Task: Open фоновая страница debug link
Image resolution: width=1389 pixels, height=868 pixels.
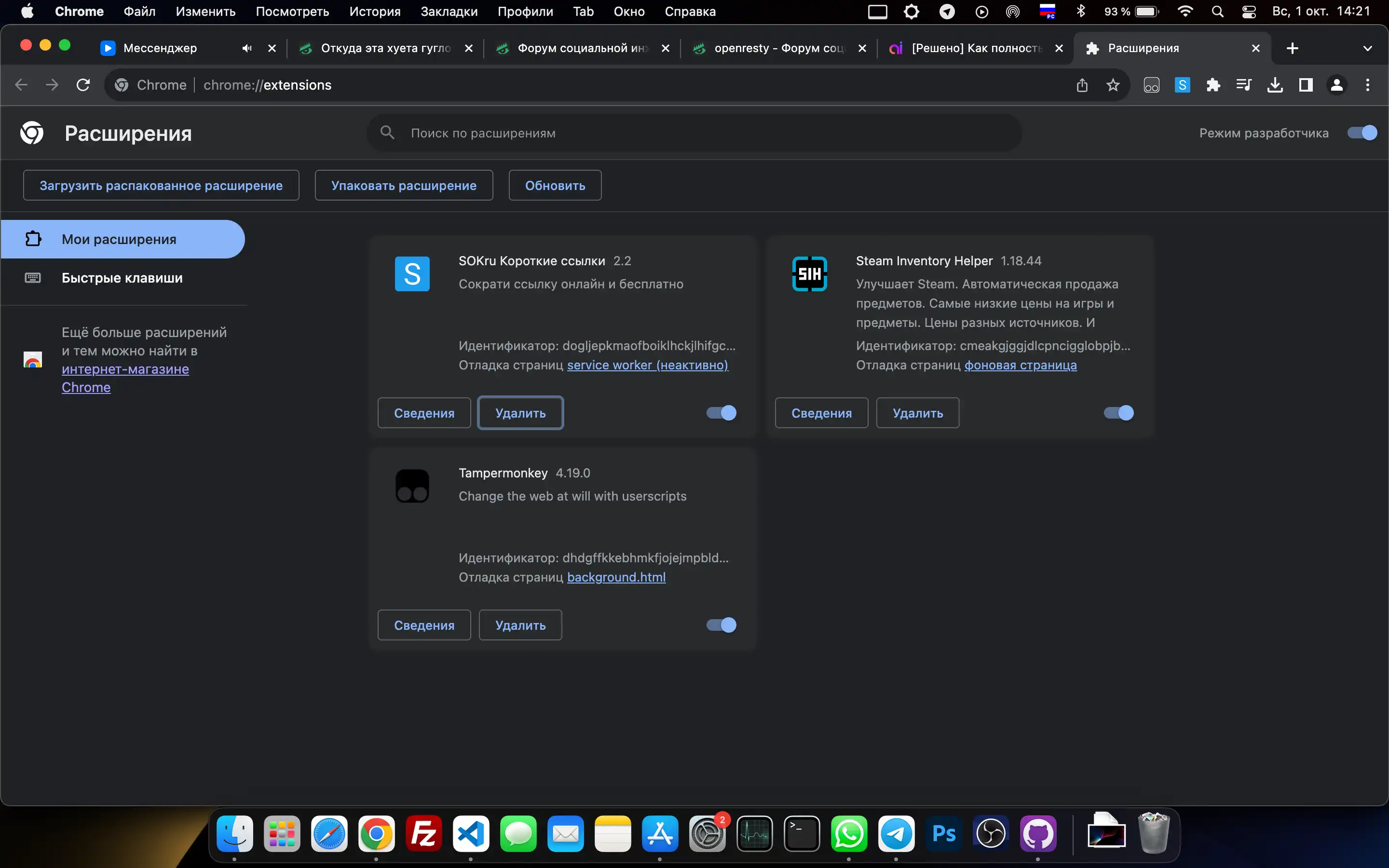Action: coord(1021,365)
